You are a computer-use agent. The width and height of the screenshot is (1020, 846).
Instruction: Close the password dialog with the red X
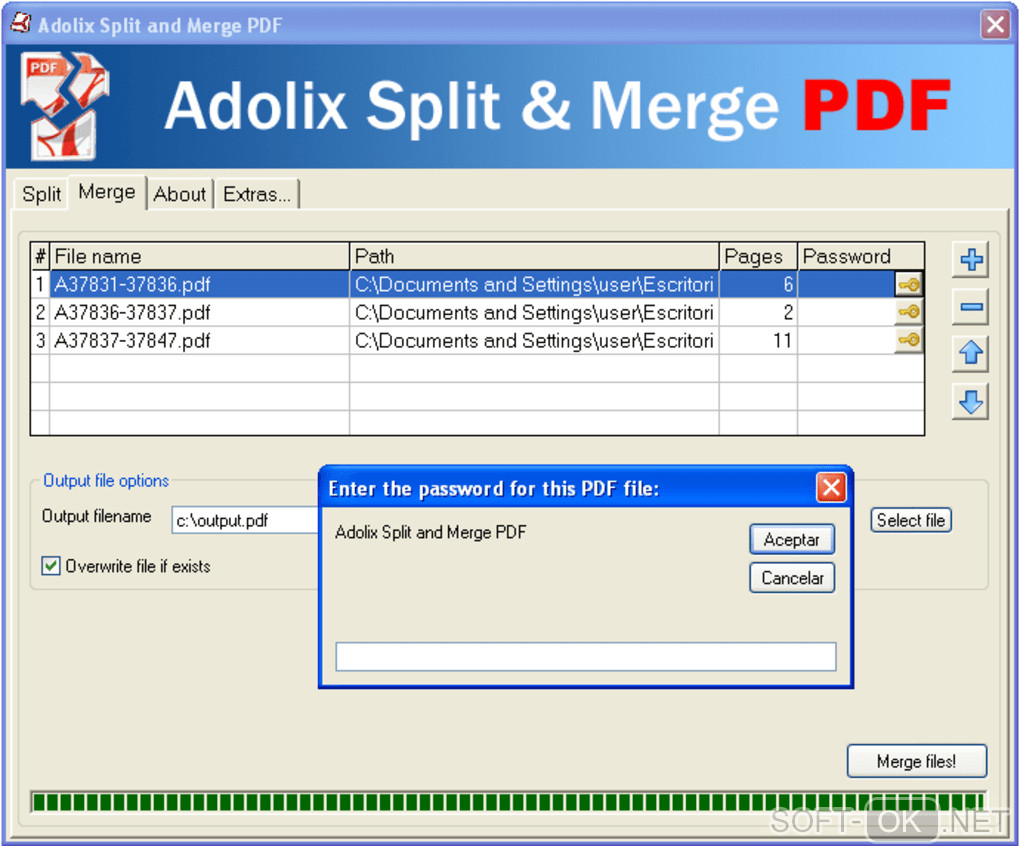831,488
